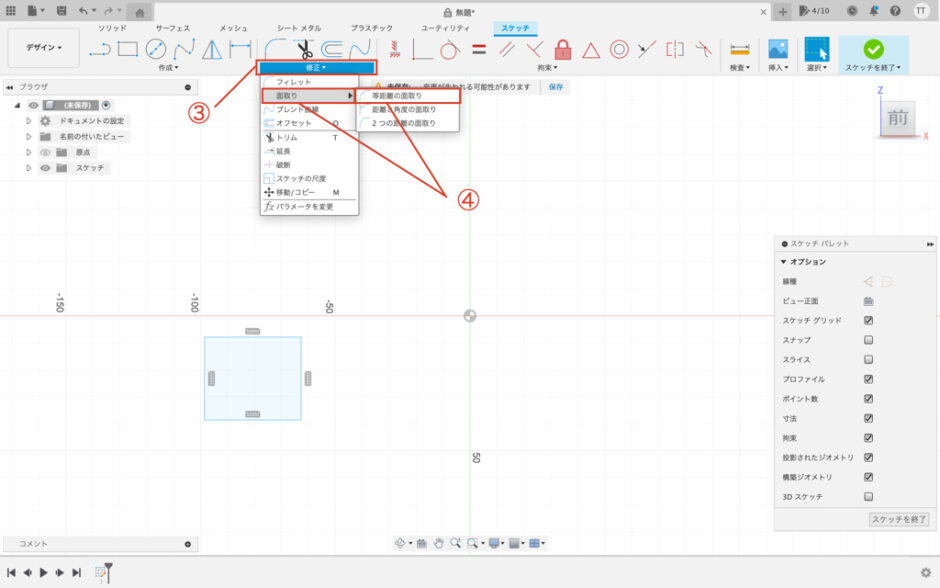Expand the ドキュメントの設定 tree node
The height and width of the screenshot is (588, 940).
[x=29, y=121]
